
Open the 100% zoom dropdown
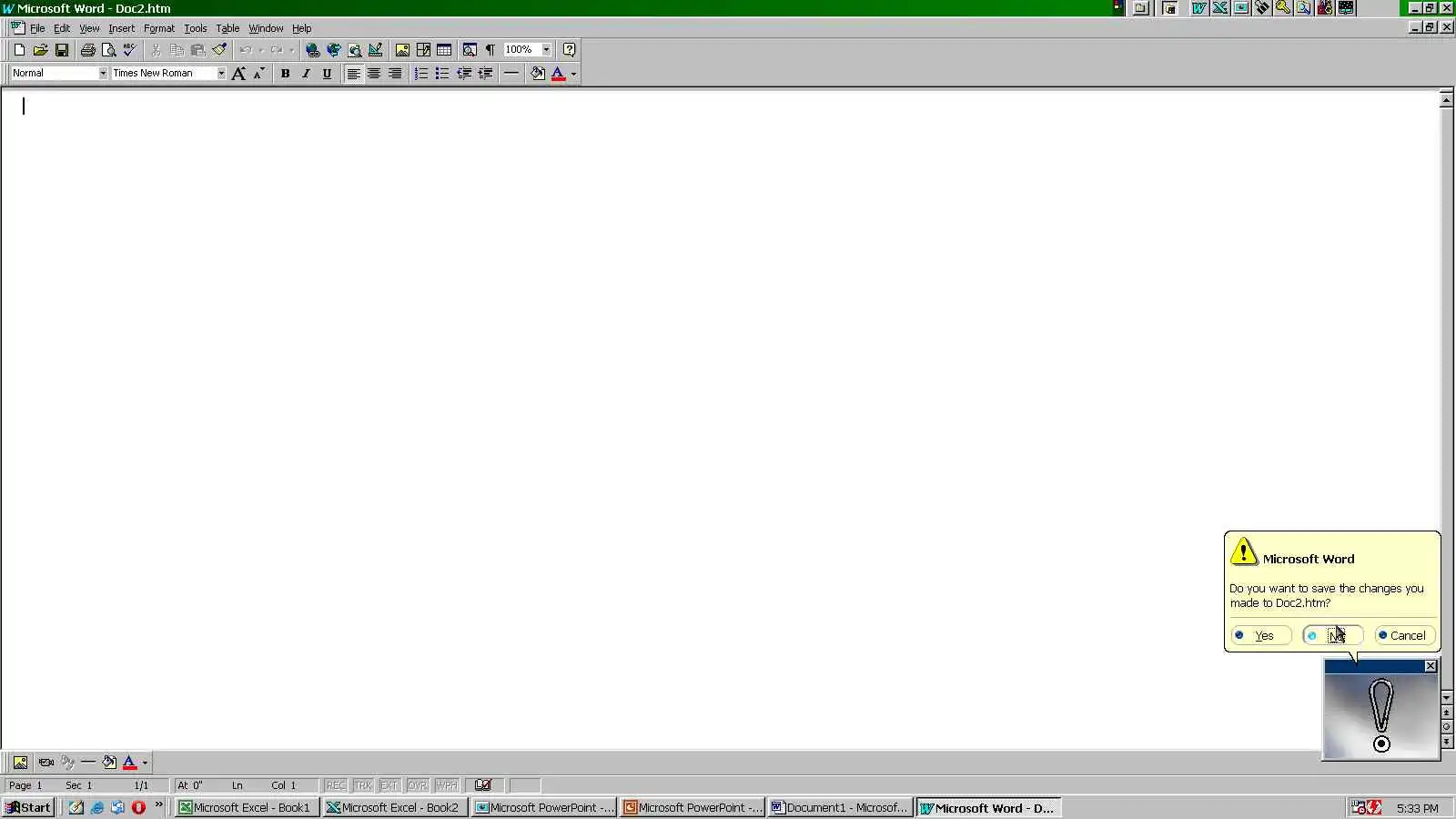(546, 50)
